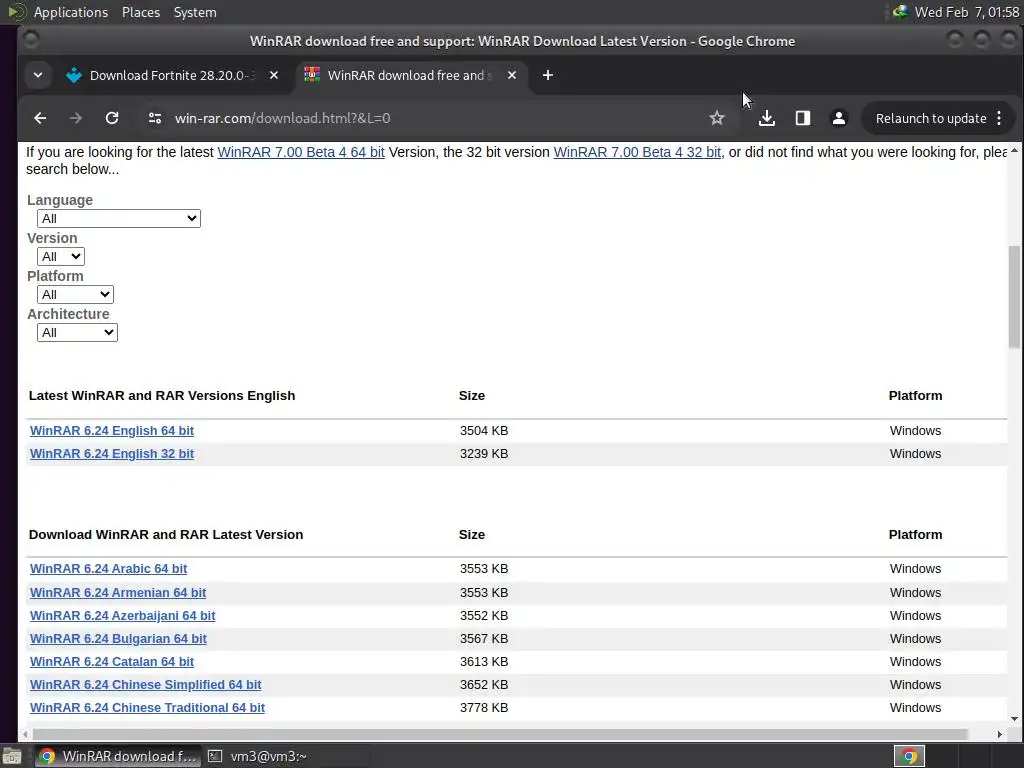Open the Language dropdown
Screen dimensions: 1024x768
(119, 218)
